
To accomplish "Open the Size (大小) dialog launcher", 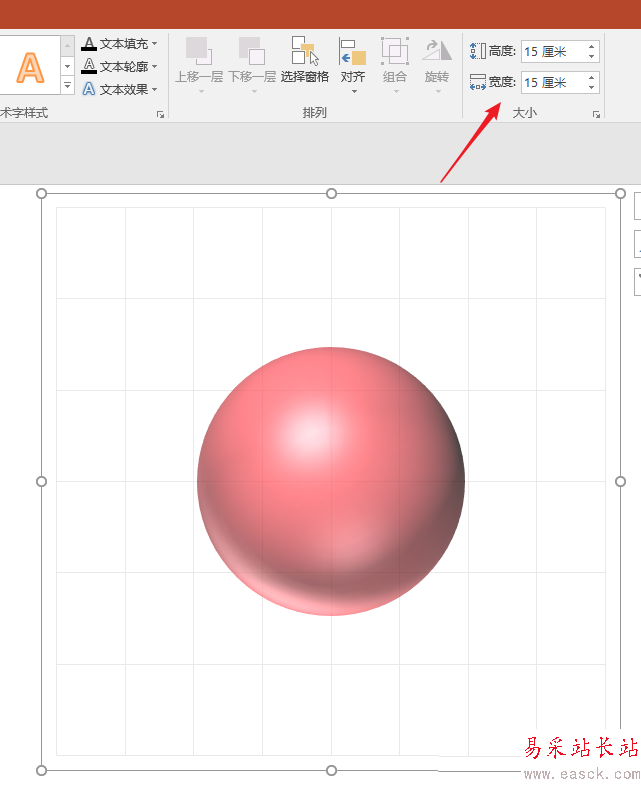I will 596,115.
